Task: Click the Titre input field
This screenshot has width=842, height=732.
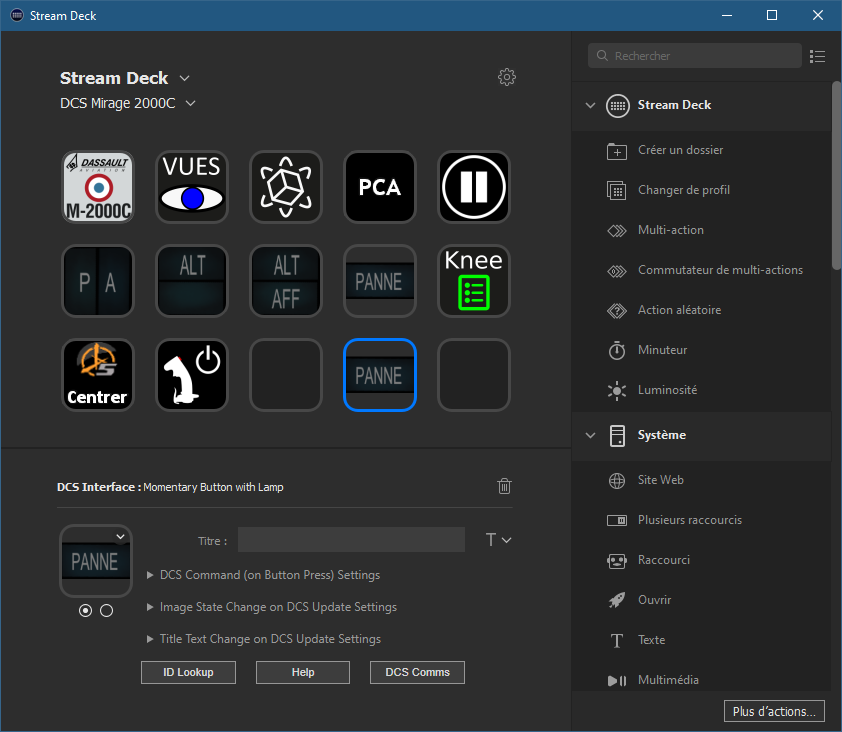Action: (351, 540)
